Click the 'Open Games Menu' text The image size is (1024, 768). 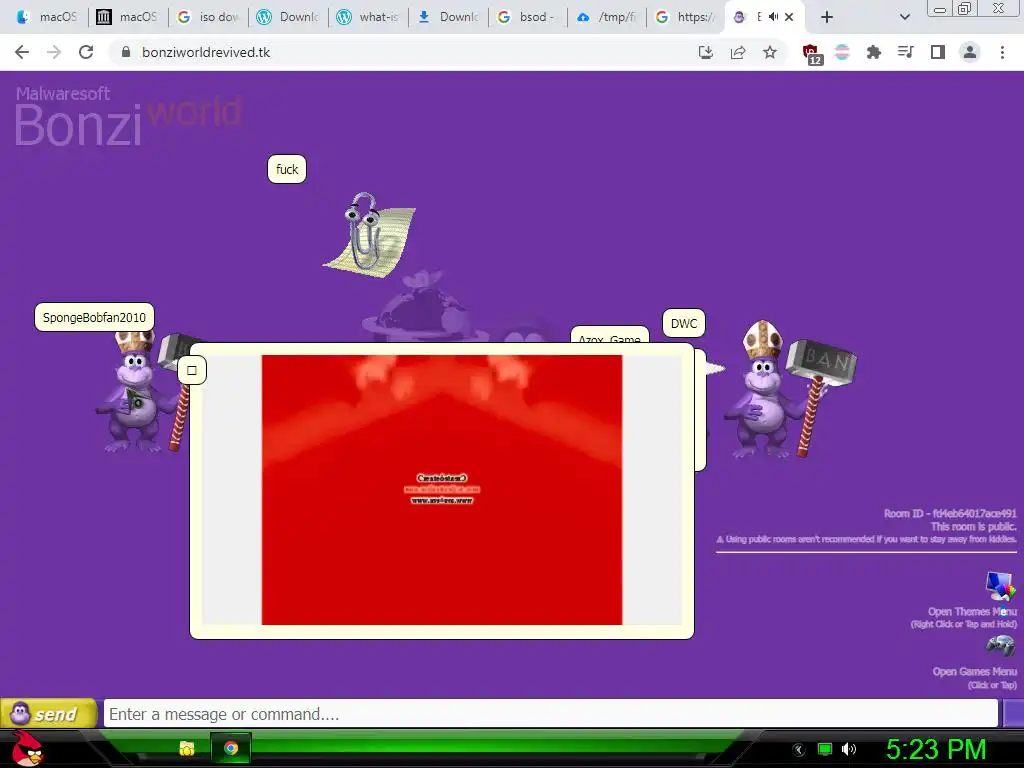coord(974,671)
